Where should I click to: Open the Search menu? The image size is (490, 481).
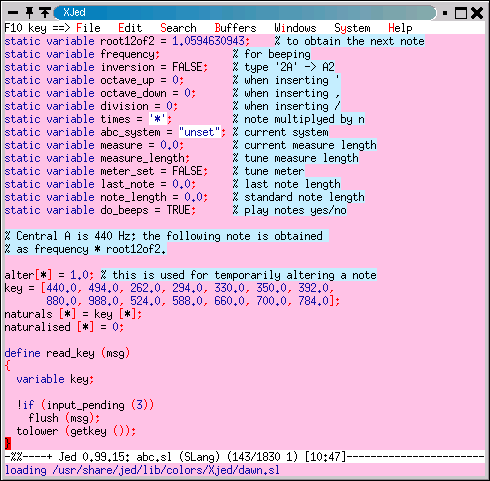pyautogui.click(x=178, y=28)
